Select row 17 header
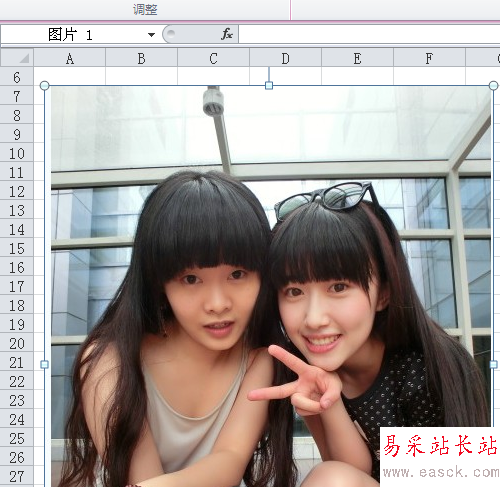This screenshot has width=500, height=487. (17, 286)
